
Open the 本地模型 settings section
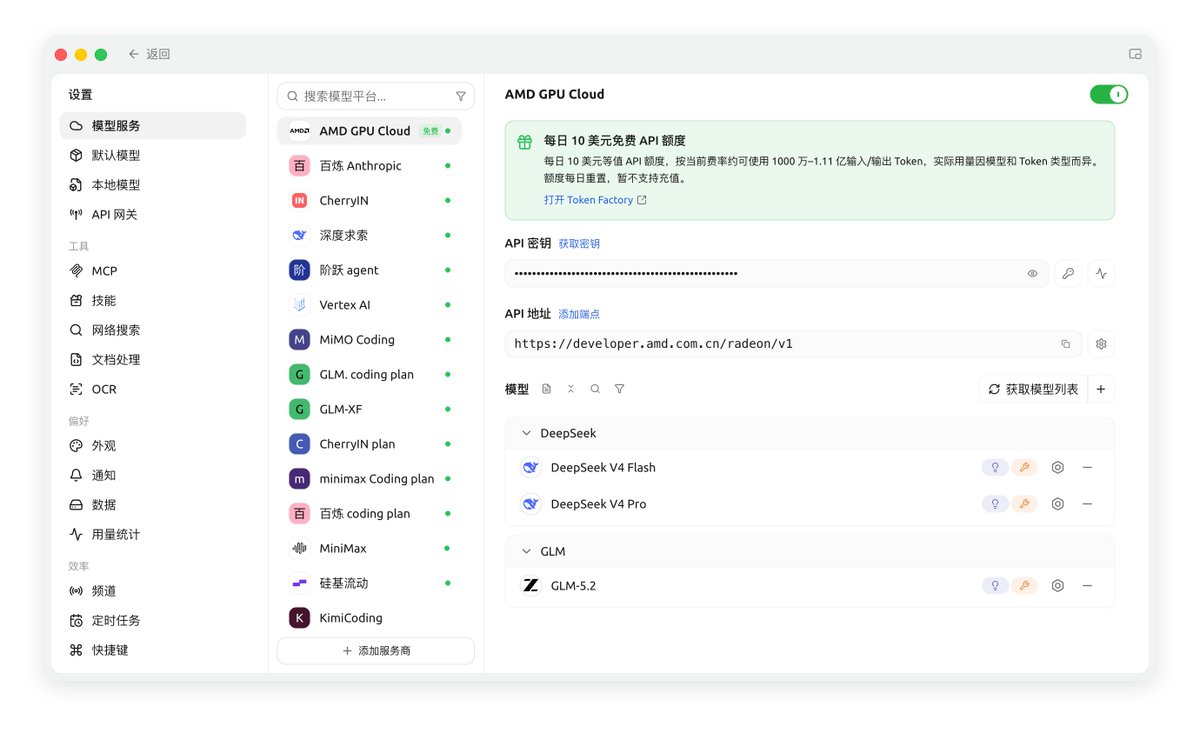pos(153,185)
